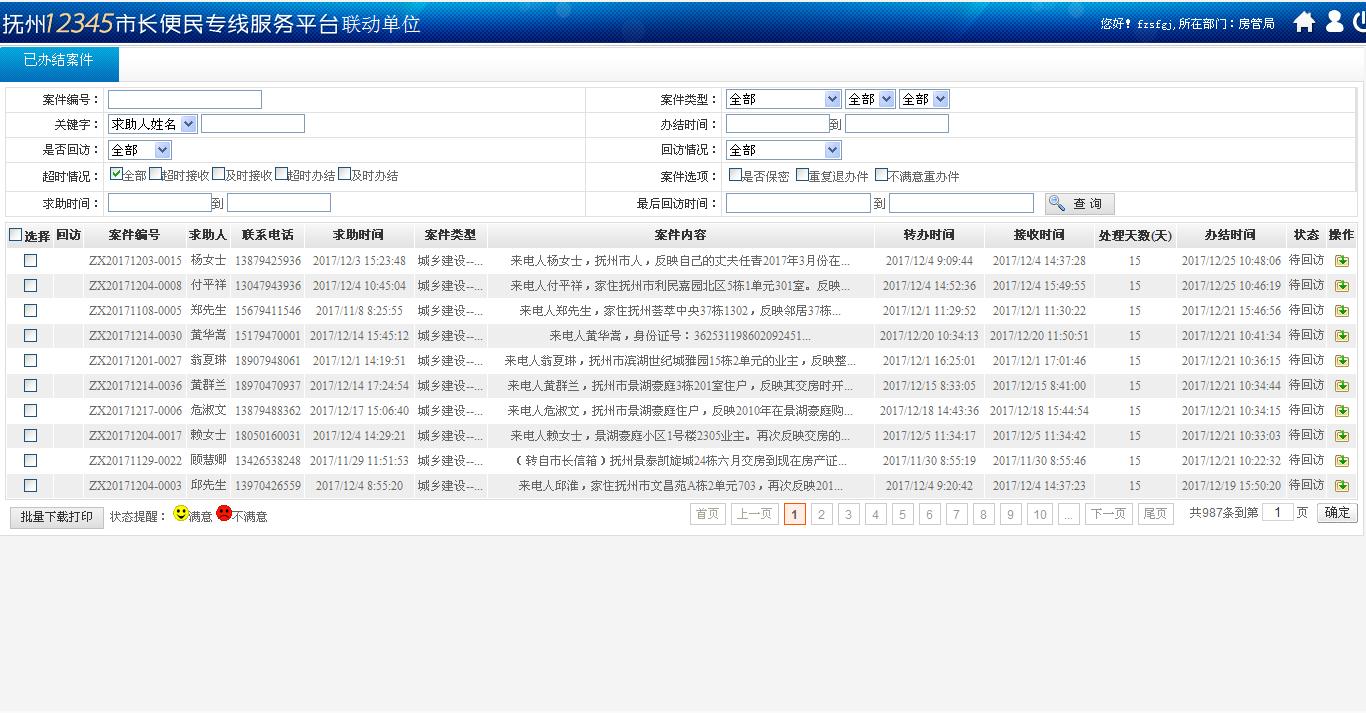The image size is (1366, 713).
Task: Select row checkbox for 邱先生
Action: coord(31,485)
